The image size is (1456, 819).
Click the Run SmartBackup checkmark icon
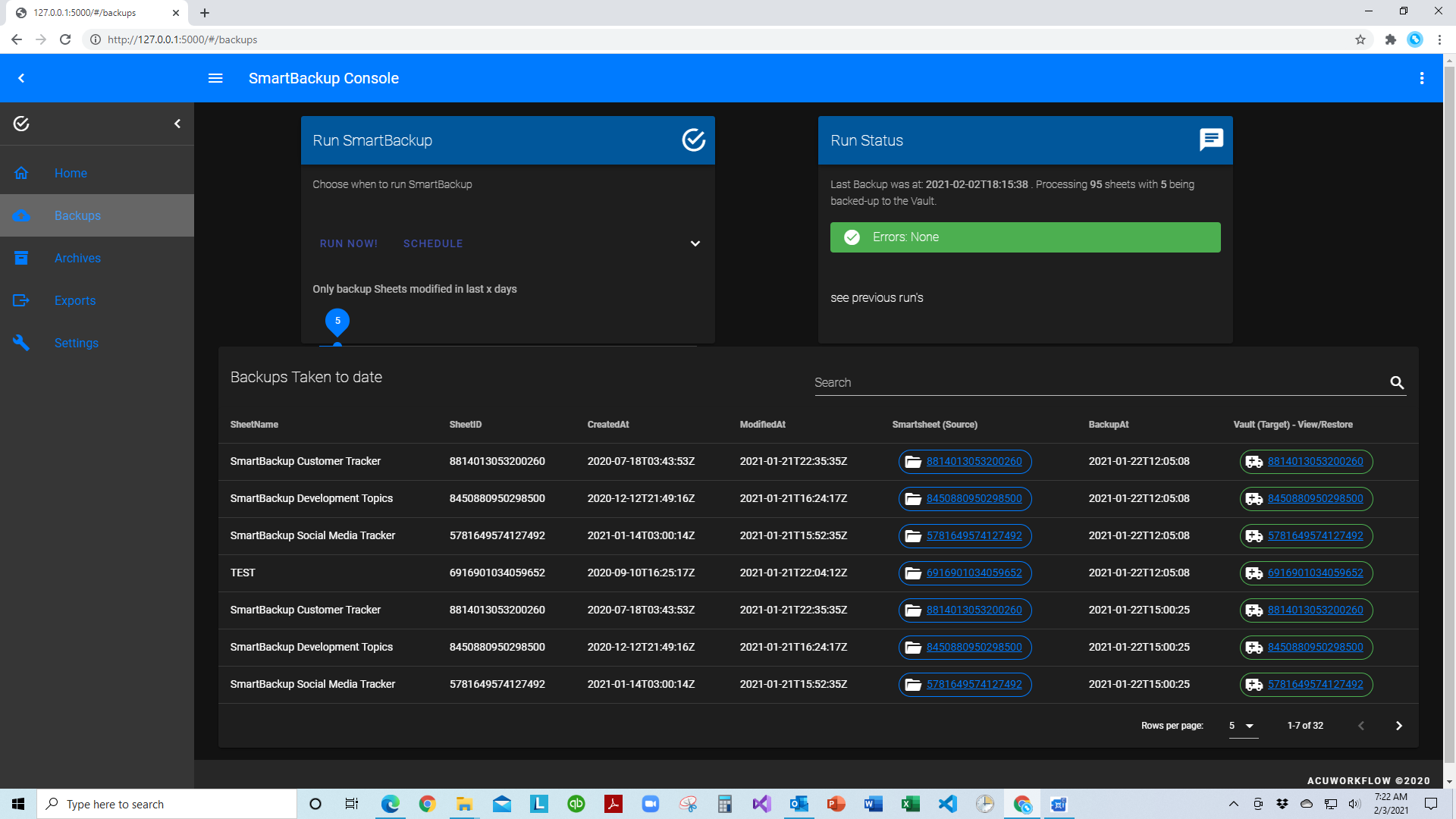[693, 140]
